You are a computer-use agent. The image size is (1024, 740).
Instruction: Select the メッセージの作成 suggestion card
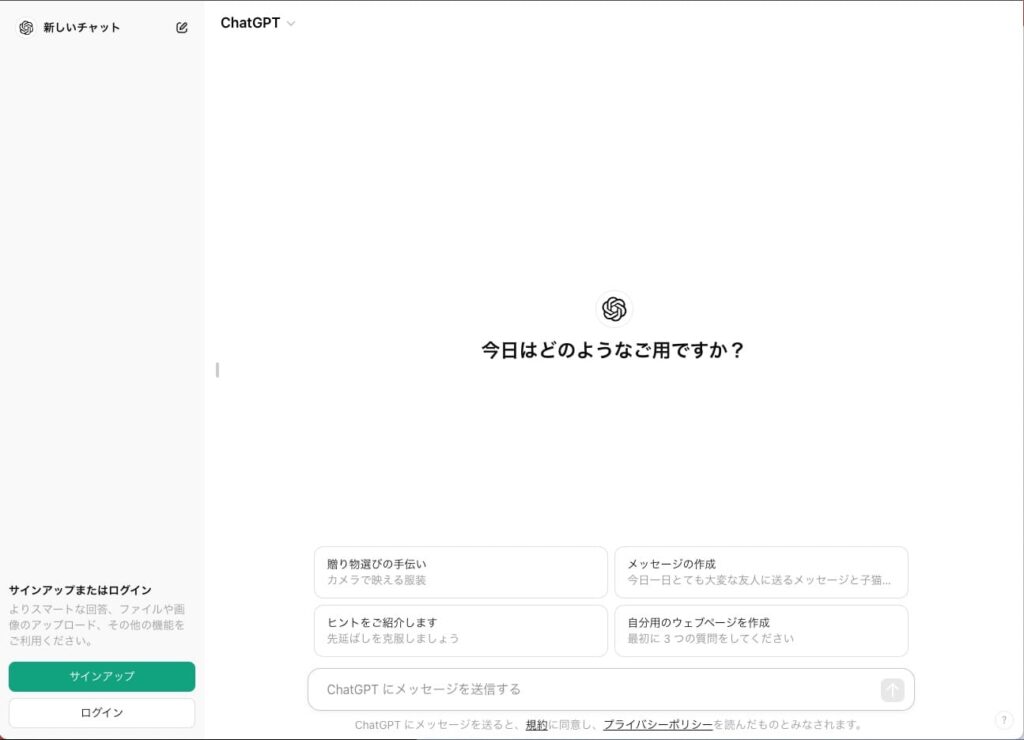click(761, 572)
